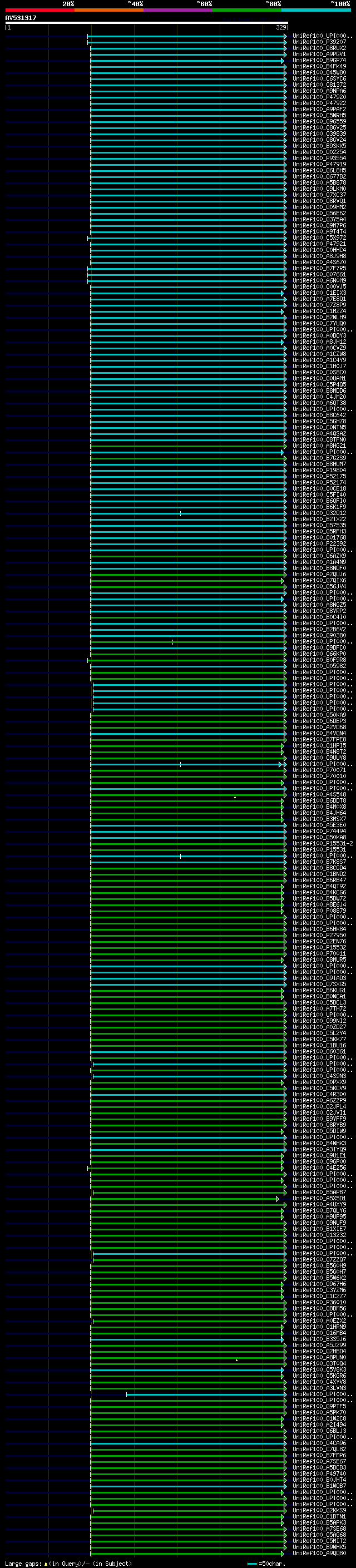
Task: Click the orange ~40% identity legend segment
Action: tap(109, 10)
